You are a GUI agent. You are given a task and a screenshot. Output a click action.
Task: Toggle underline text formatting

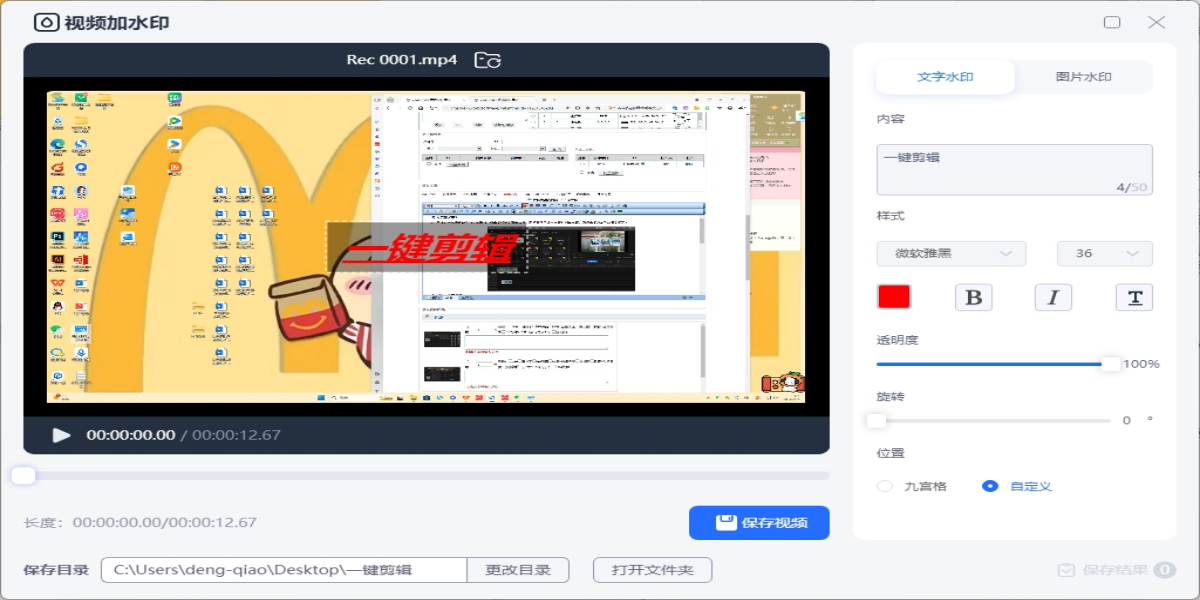click(x=1134, y=297)
